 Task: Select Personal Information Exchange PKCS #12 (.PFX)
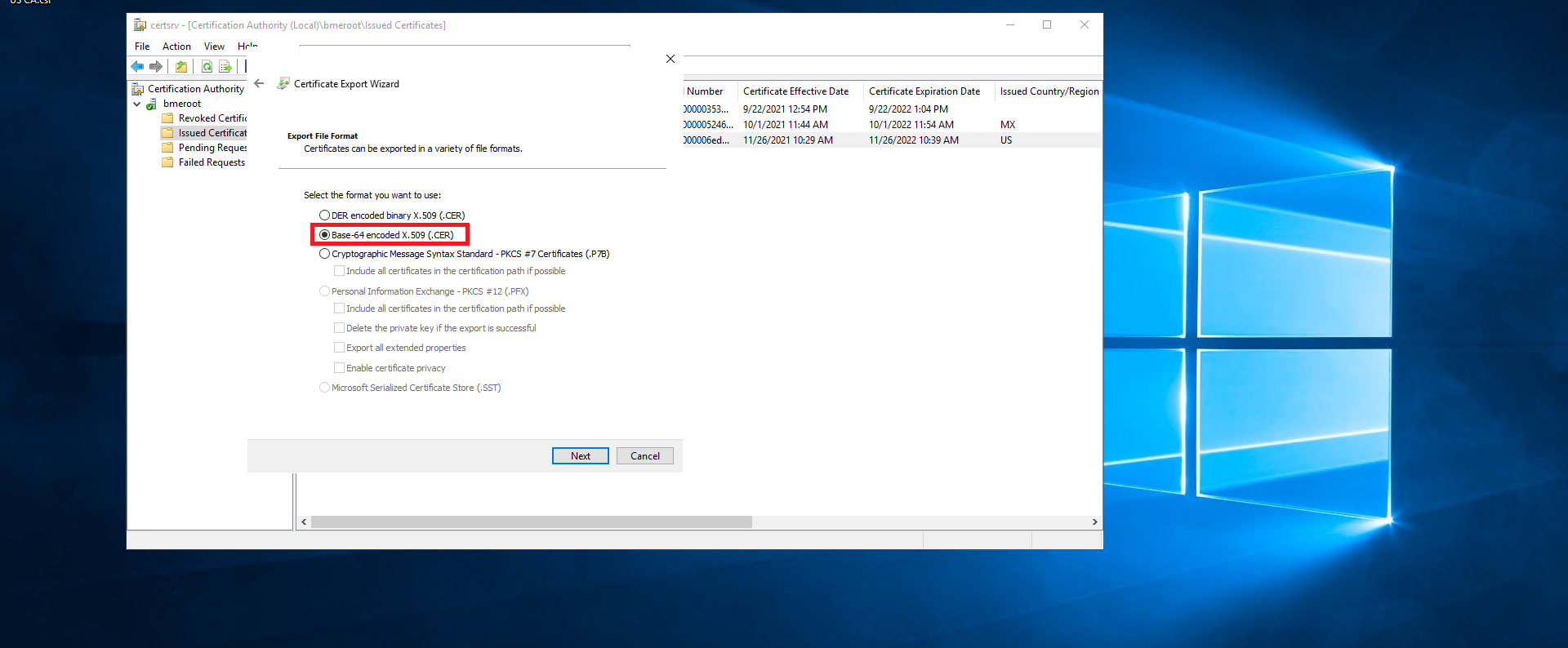pos(324,291)
